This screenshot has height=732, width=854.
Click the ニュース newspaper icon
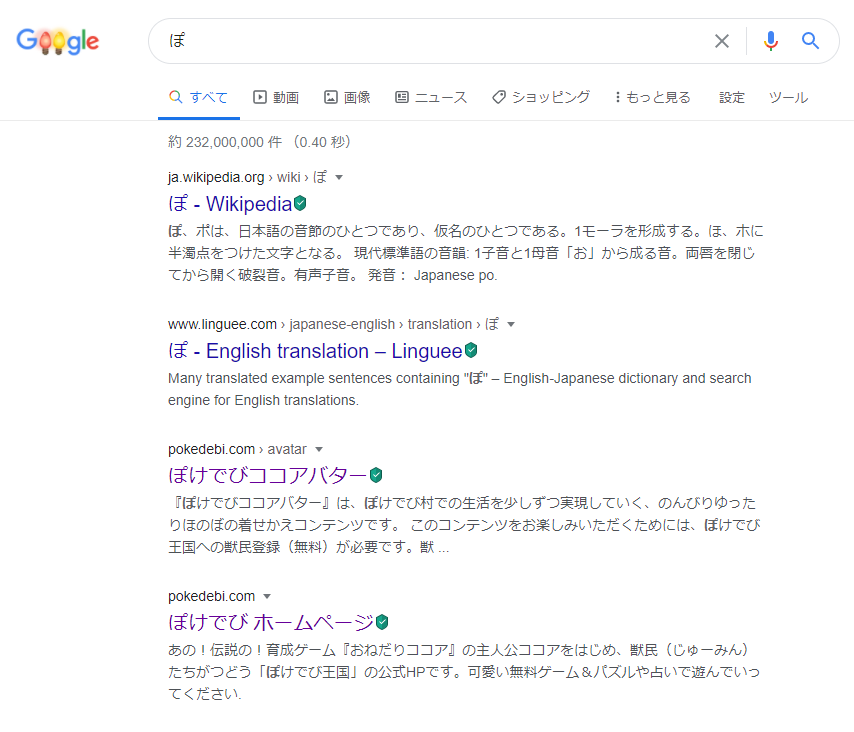click(402, 97)
